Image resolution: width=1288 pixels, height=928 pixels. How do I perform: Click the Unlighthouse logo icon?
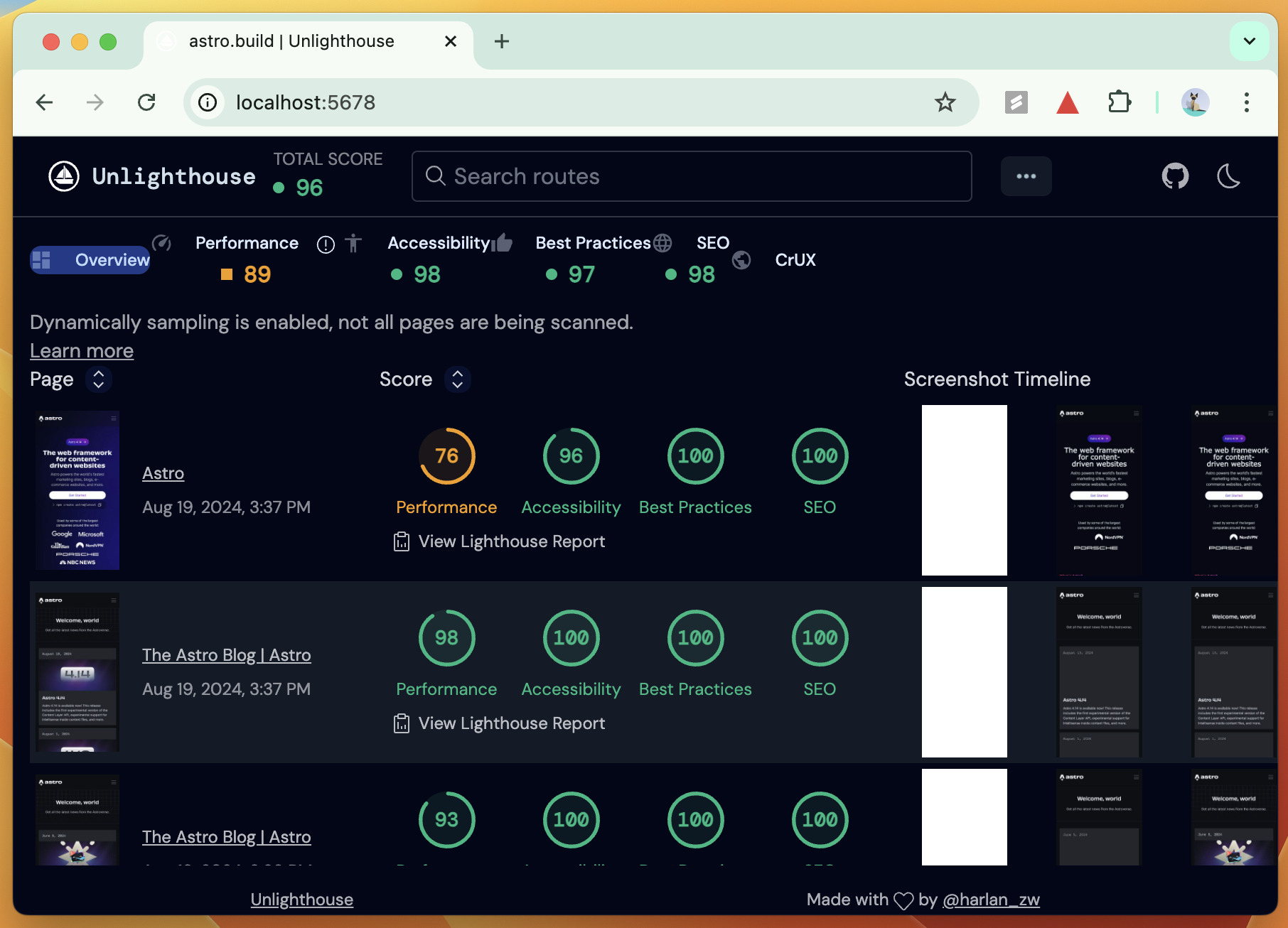pyautogui.click(x=64, y=176)
